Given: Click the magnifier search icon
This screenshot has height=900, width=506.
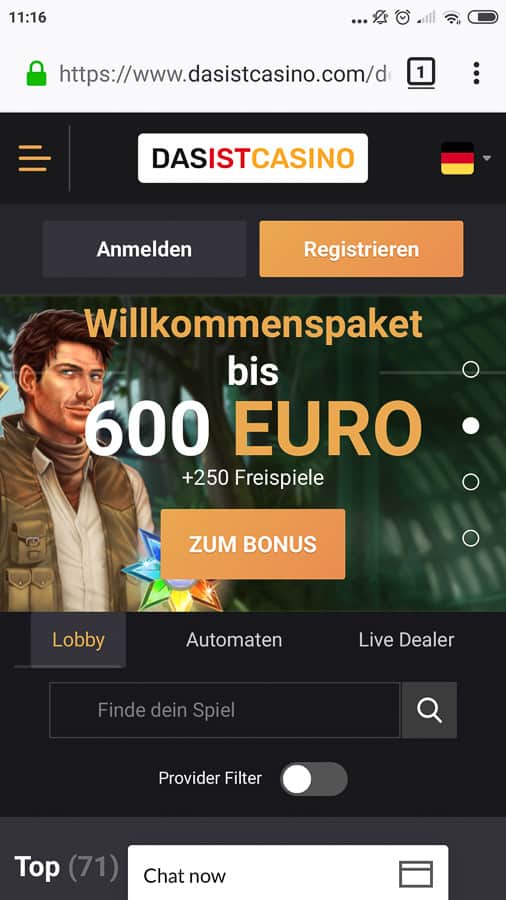Looking at the screenshot, I should [429, 710].
